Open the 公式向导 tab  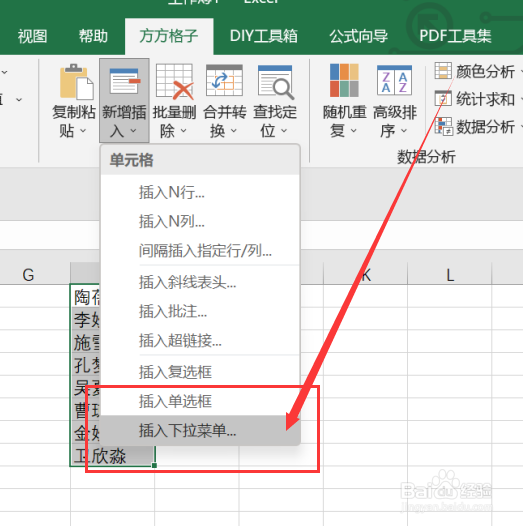click(x=358, y=36)
